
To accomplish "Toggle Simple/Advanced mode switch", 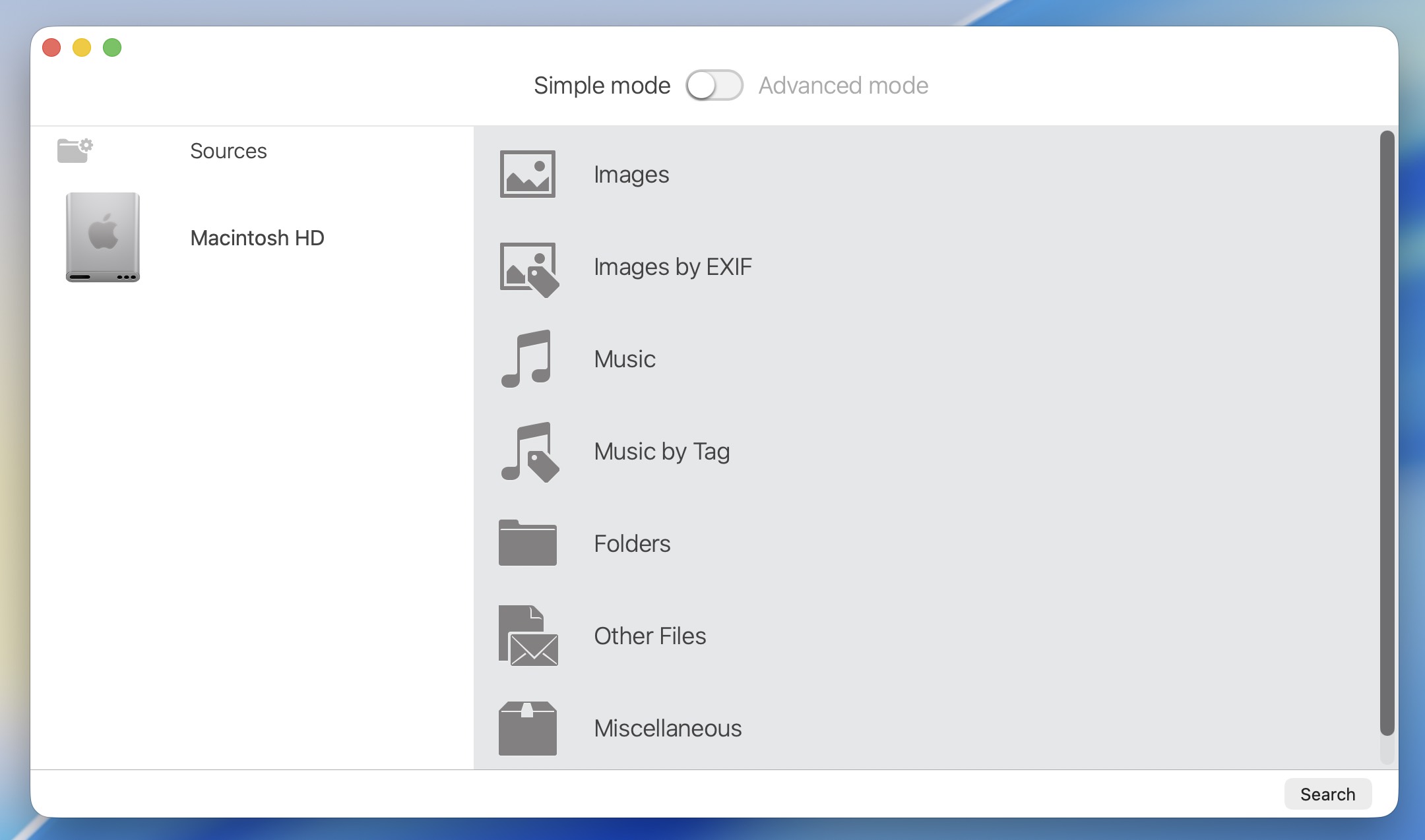I will click(x=714, y=85).
